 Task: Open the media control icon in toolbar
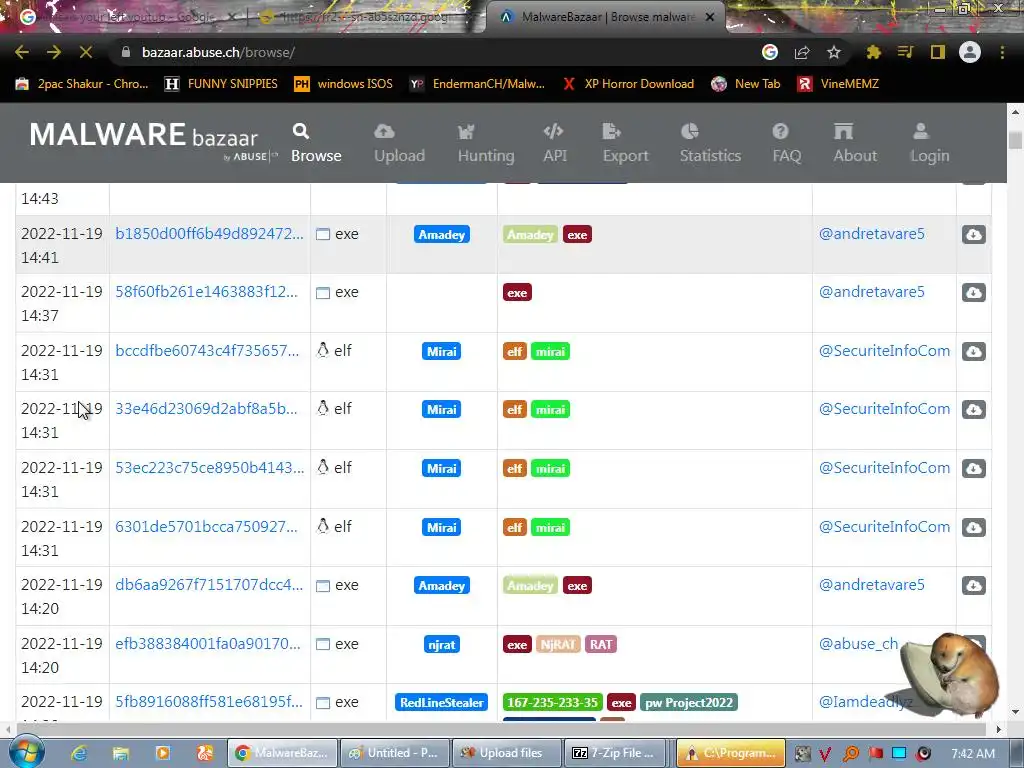[905, 52]
